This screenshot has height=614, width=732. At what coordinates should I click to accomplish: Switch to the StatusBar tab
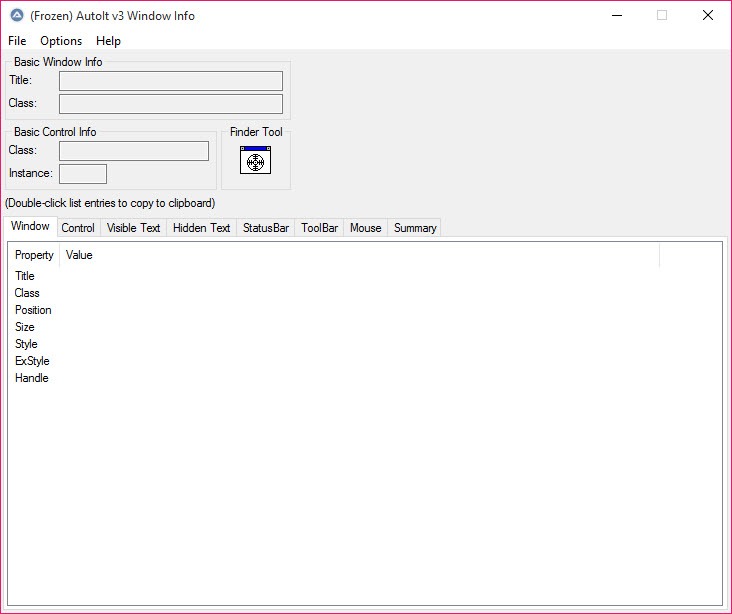[266, 228]
